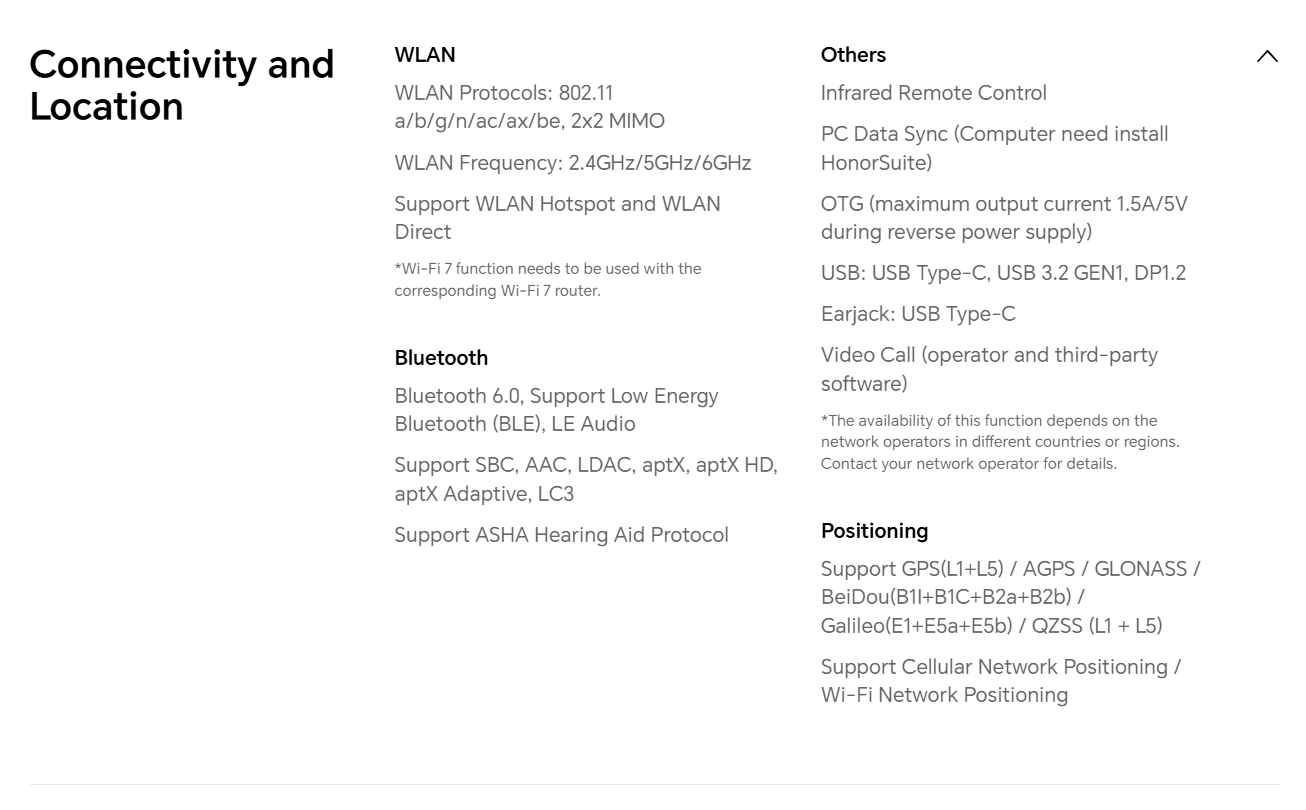Click the Earjack: USB Type-C entry
Viewport: 1306px width, 810px height.
(x=918, y=314)
